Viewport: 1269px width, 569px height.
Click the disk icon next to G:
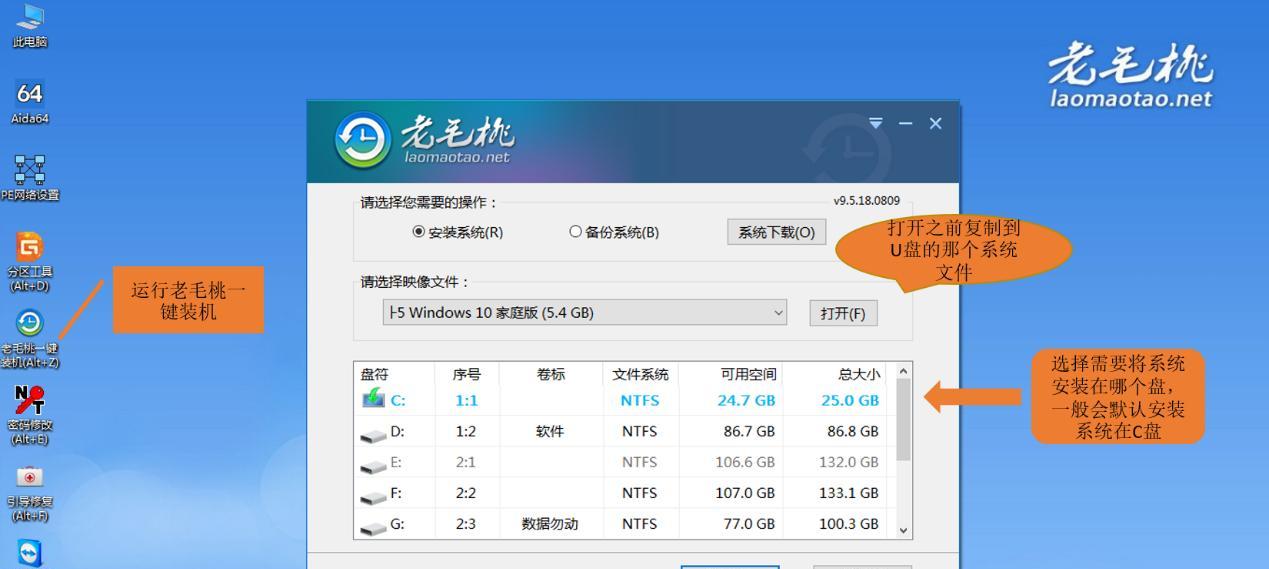coord(373,528)
